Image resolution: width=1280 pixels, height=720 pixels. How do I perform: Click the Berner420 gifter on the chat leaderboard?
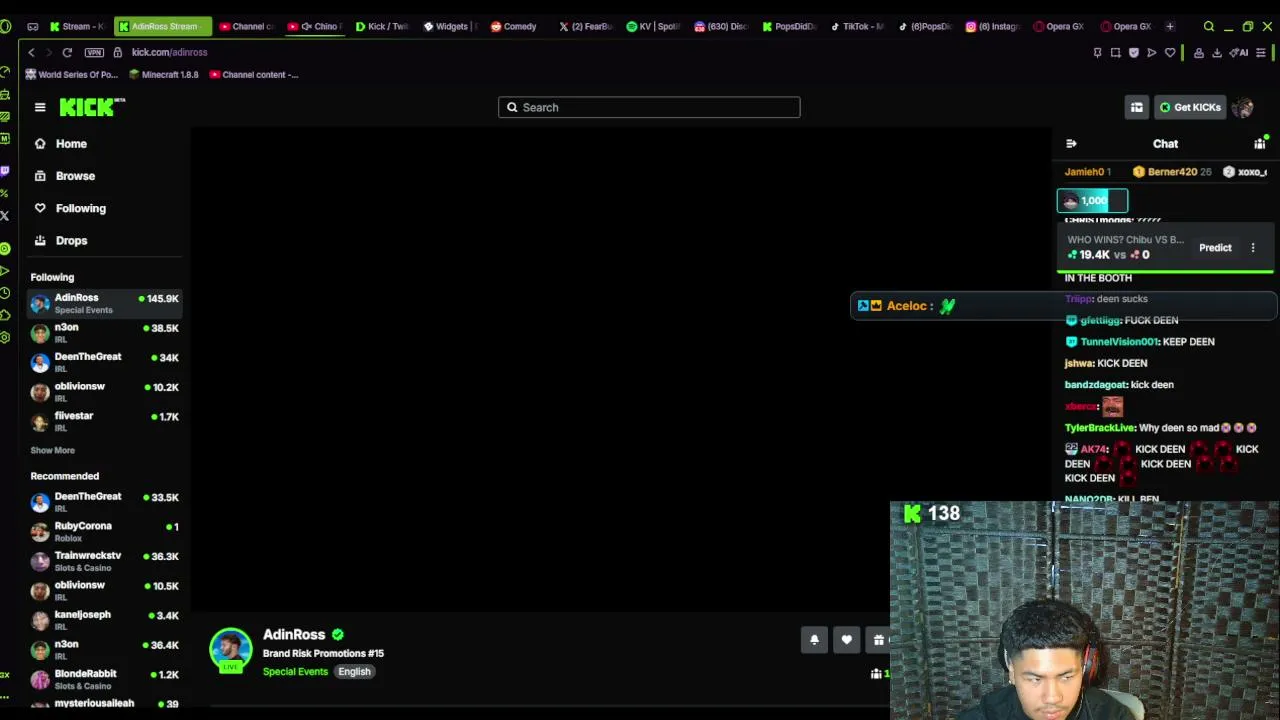pos(1171,172)
